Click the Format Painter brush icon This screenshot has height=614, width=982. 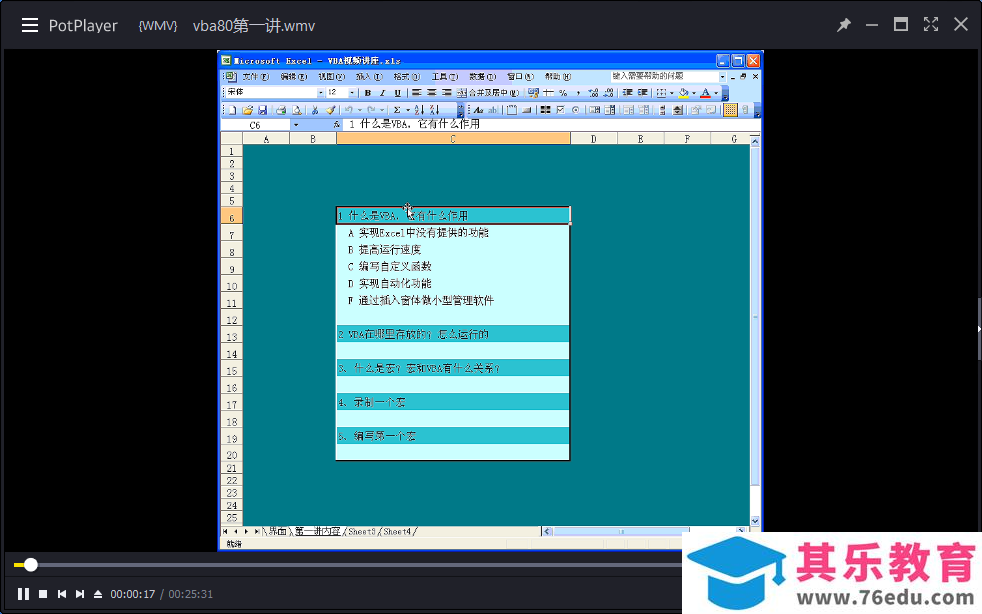coord(331,110)
